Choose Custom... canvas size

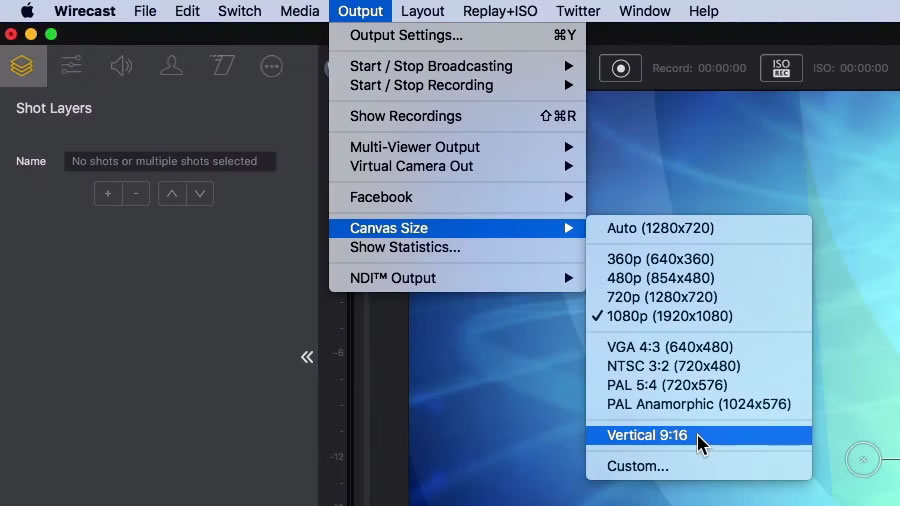pyautogui.click(x=699, y=466)
